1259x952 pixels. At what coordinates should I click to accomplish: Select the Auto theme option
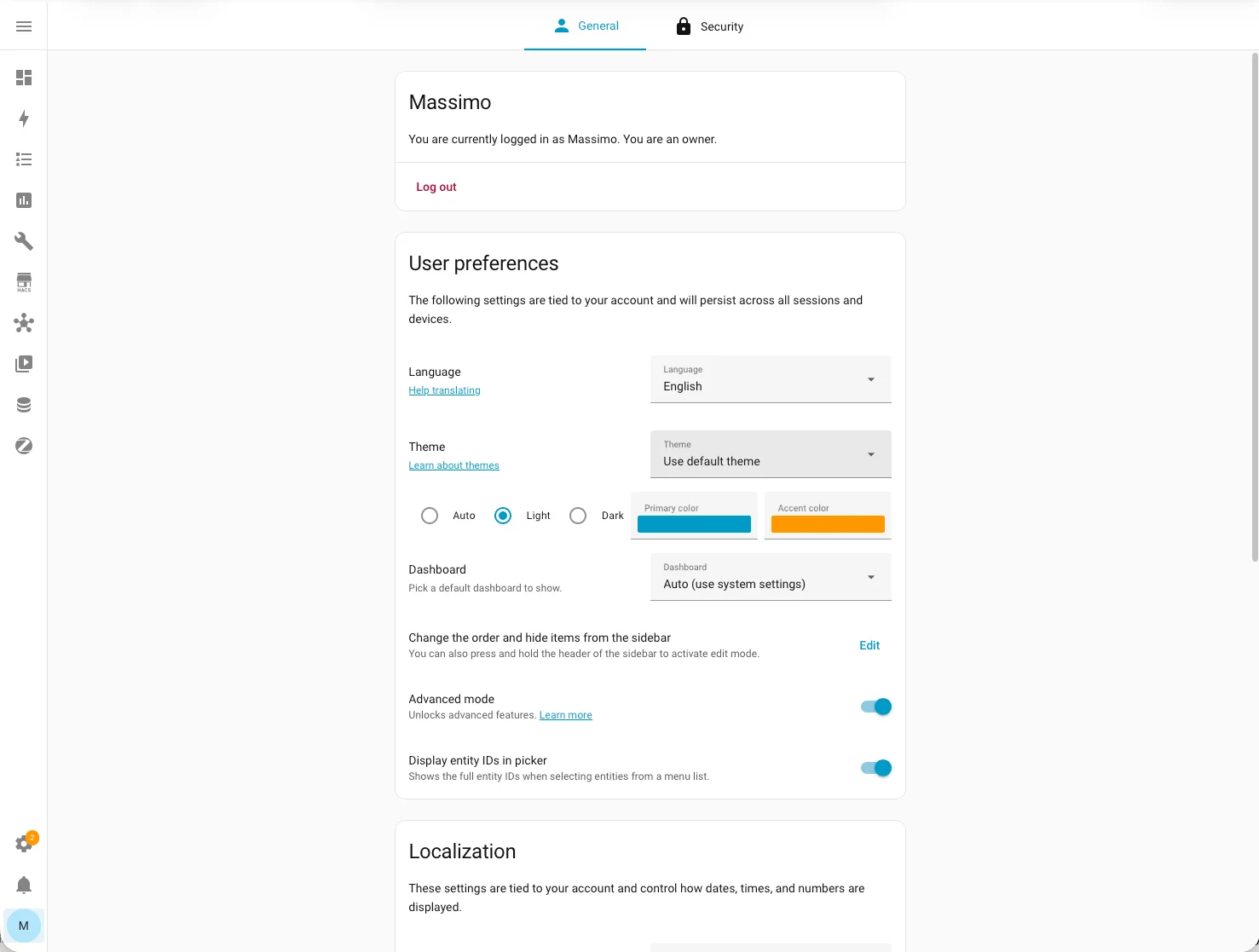click(430, 516)
